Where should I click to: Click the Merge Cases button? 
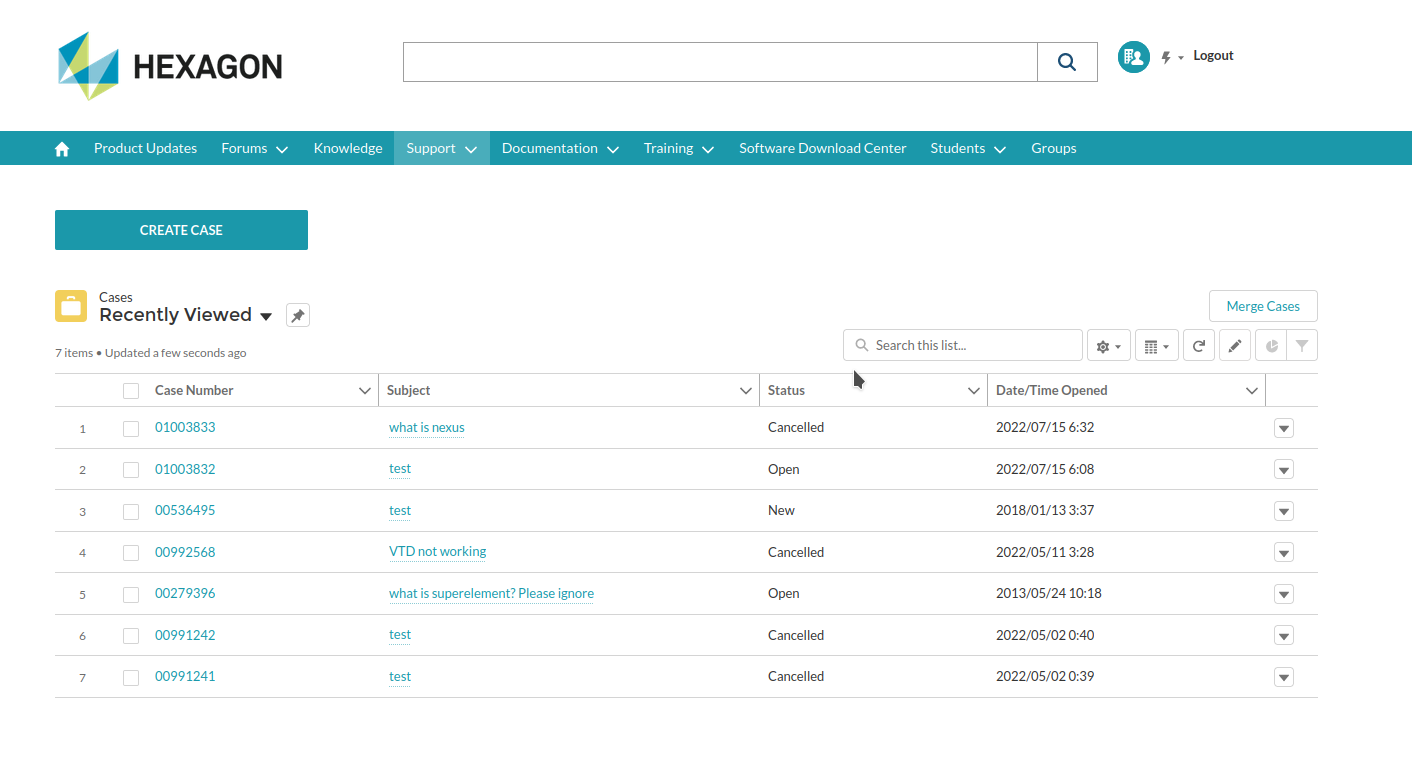(1263, 306)
